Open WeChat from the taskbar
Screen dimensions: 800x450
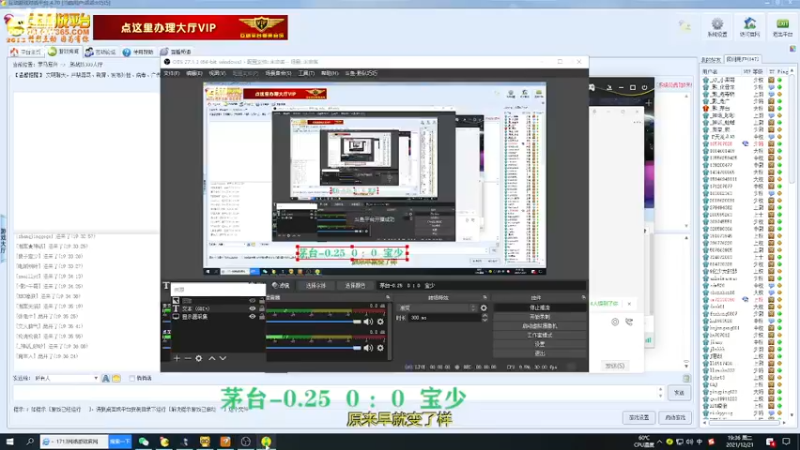[144, 441]
